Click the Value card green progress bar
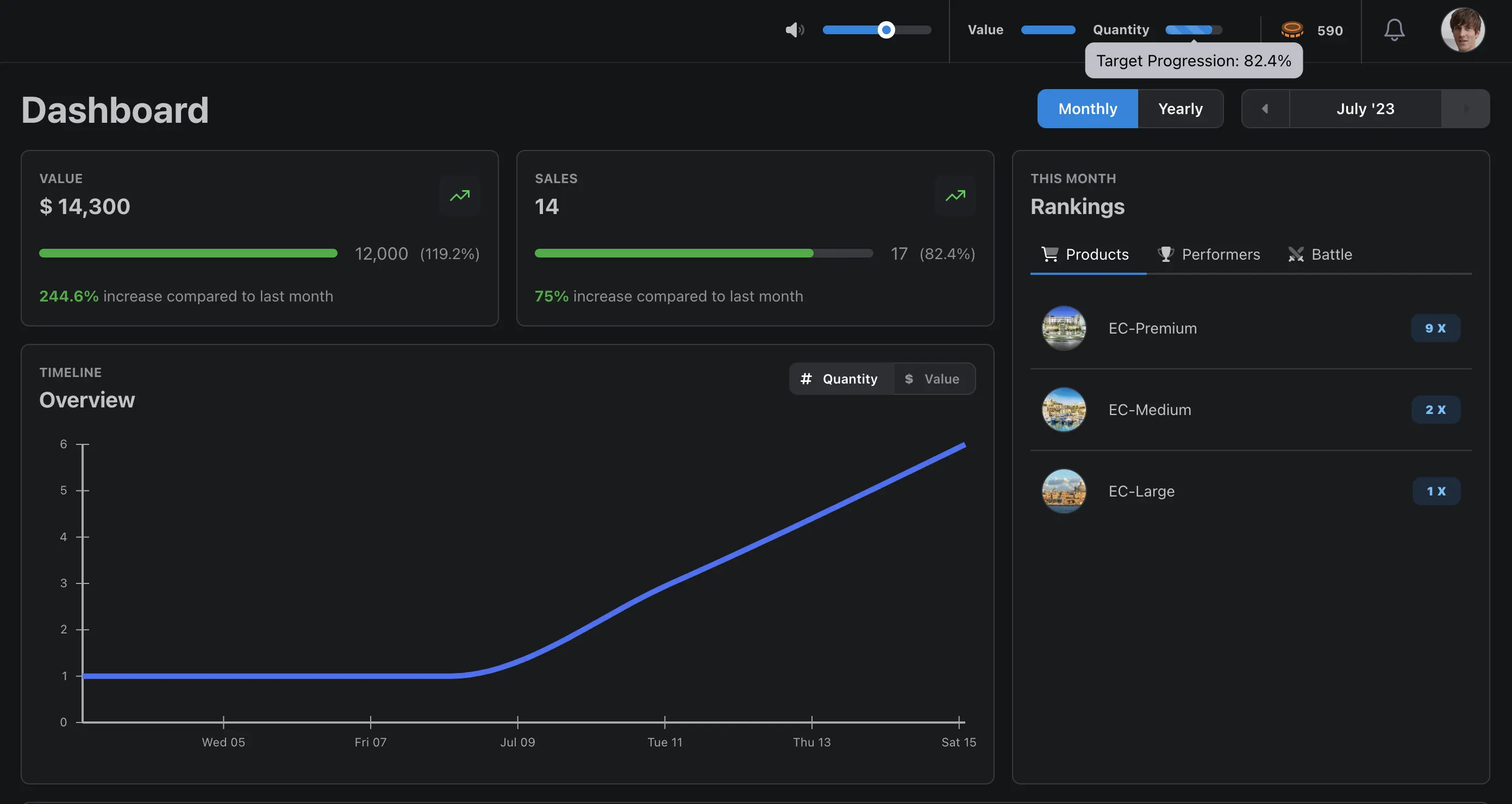Screen dimensions: 1512x804 (x=188, y=254)
